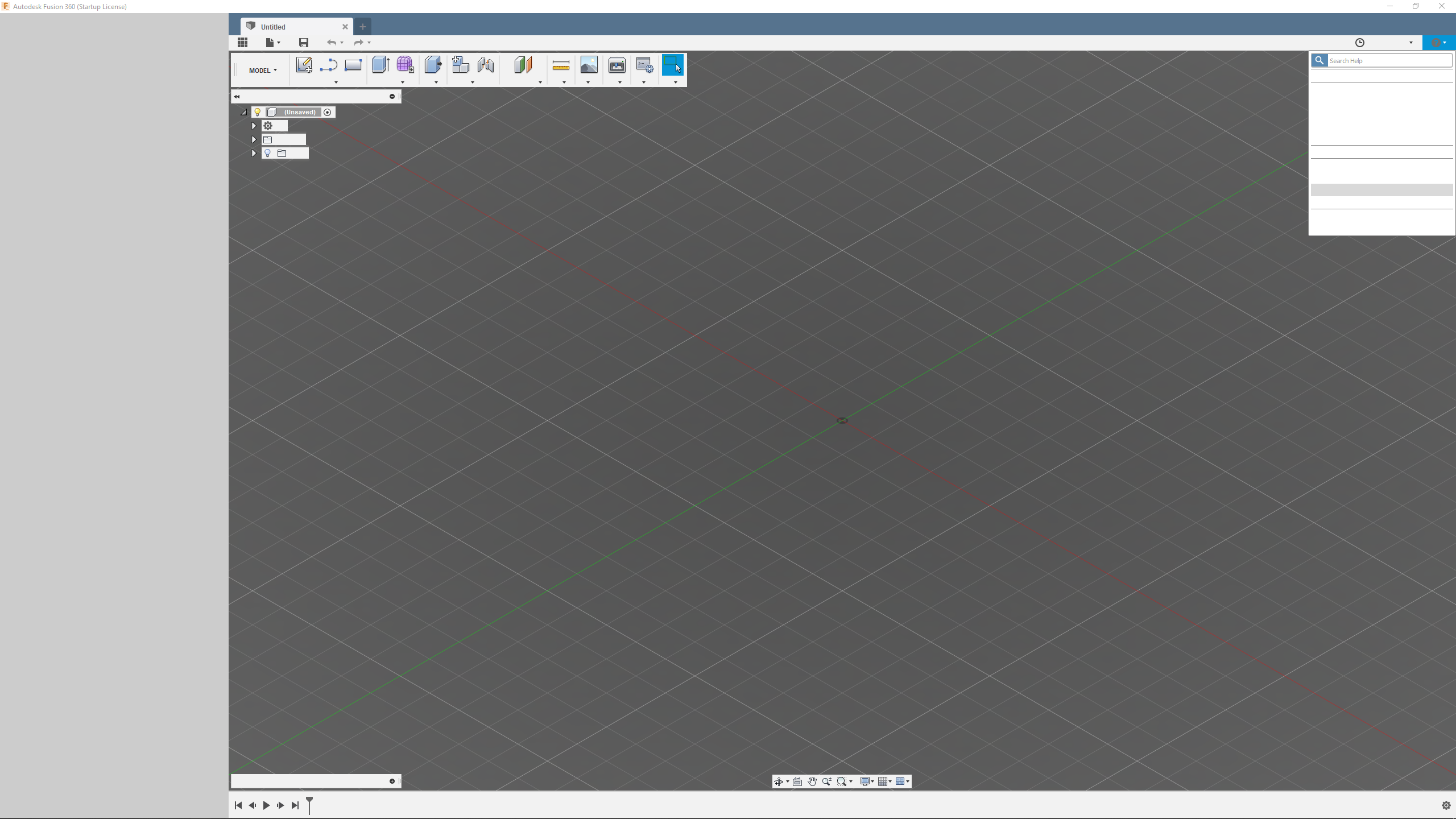Toggle visibility lightbulb on the third browser folder
1456x819 pixels.
tap(267, 153)
